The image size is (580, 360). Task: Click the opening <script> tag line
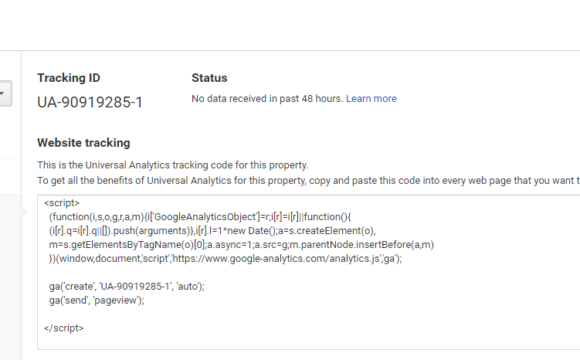tap(61, 203)
